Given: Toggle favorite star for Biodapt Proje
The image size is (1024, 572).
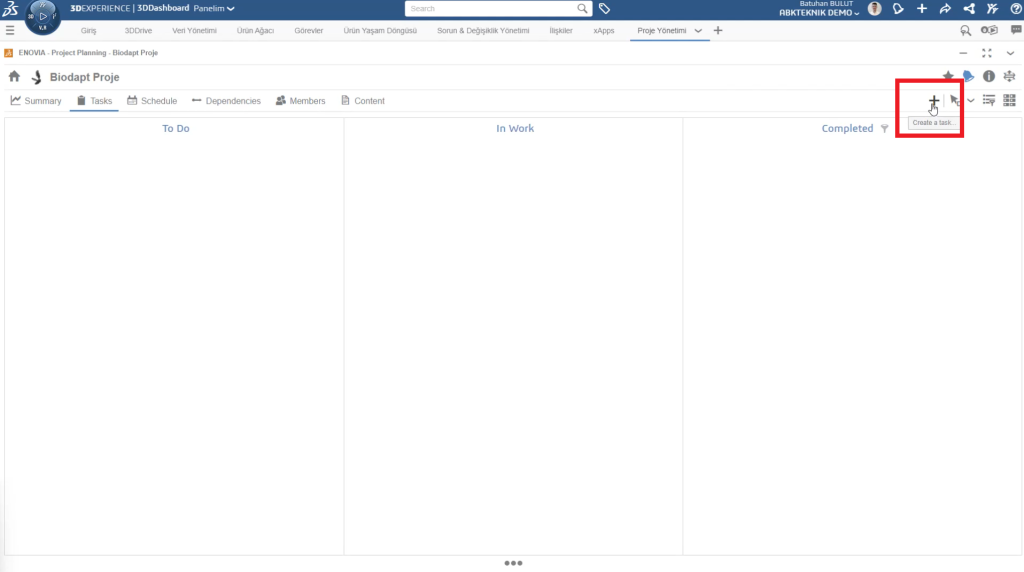Looking at the screenshot, I should (x=948, y=76).
